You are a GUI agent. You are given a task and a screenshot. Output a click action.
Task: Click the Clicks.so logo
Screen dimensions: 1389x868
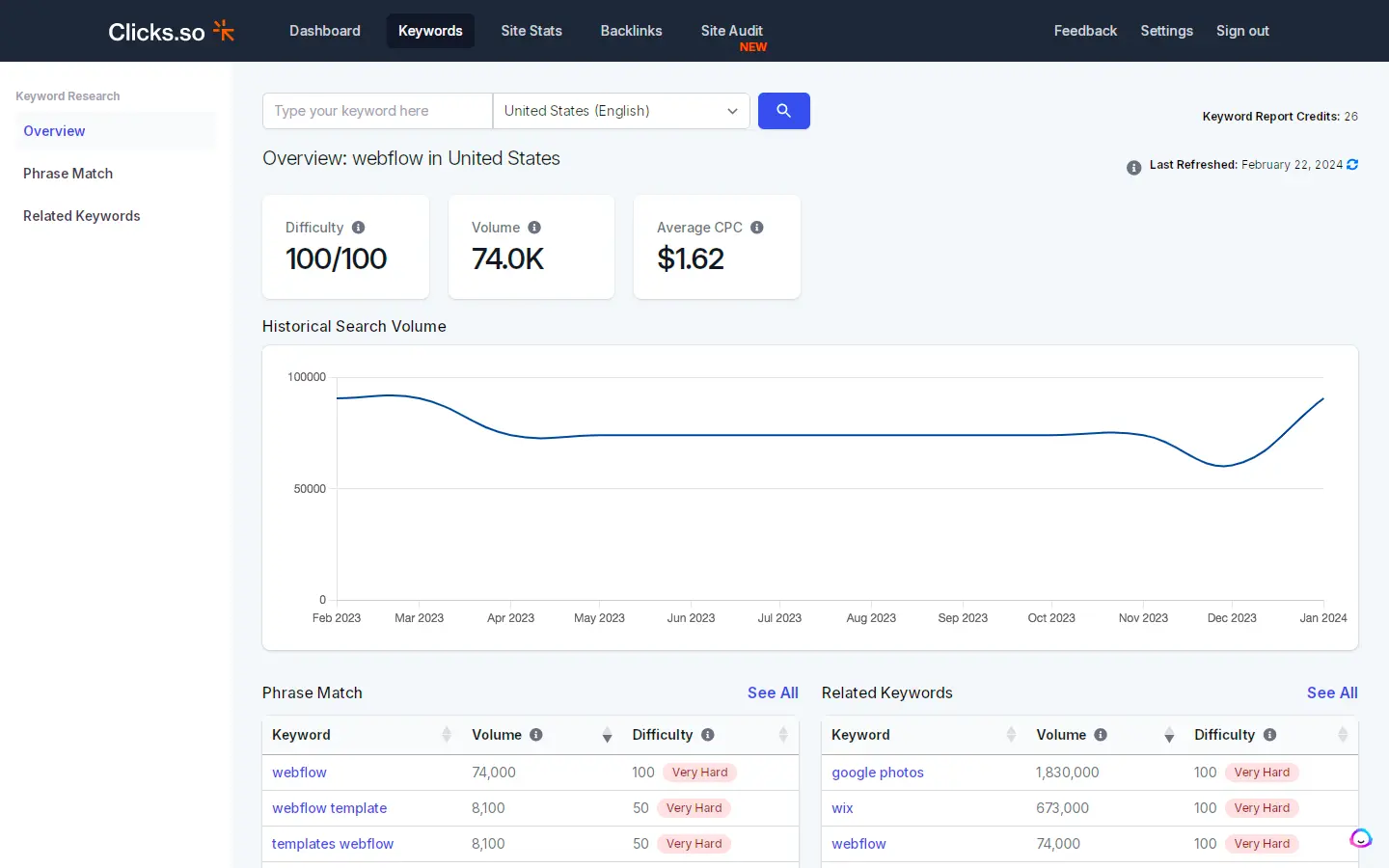point(172,32)
